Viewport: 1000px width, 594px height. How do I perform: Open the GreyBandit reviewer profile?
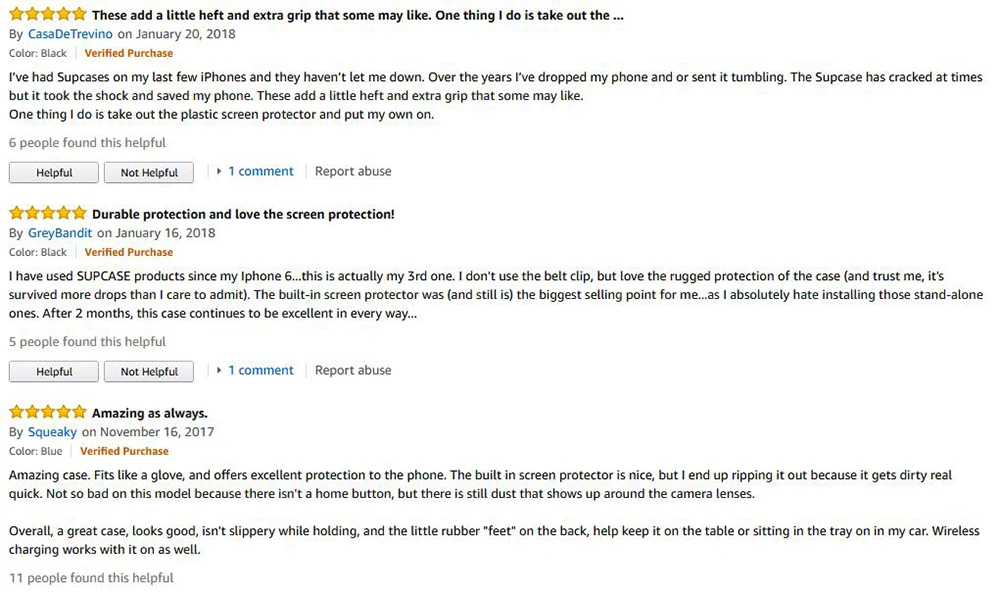(60, 233)
